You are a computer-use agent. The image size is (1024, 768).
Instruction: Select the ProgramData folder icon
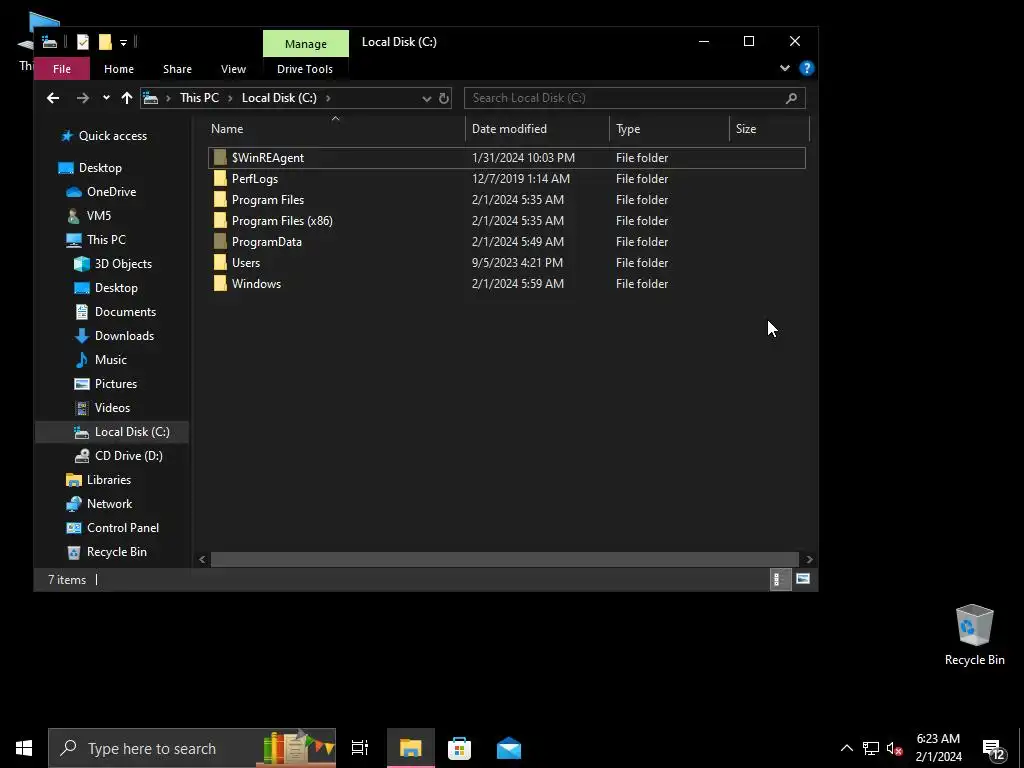pyautogui.click(x=220, y=242)
